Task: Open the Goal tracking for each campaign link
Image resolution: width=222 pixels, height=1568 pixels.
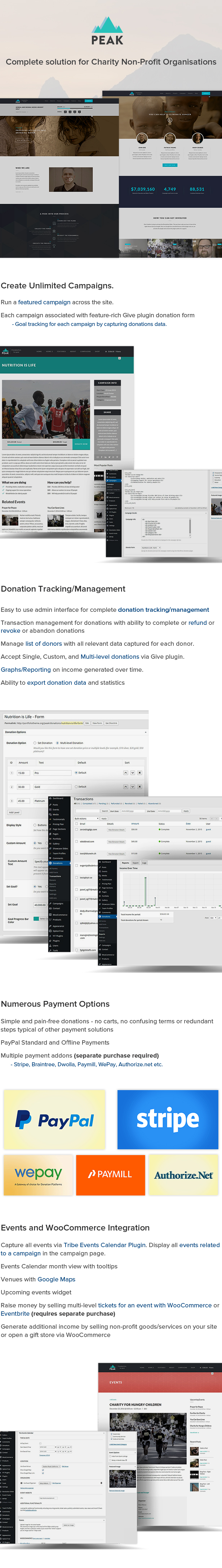Action: point(90,324)
